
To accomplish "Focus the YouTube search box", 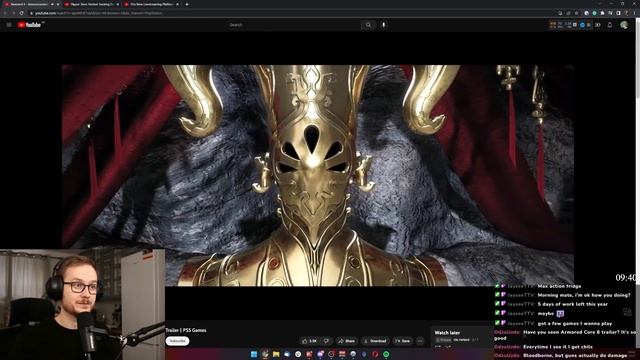I will [293, 25].
